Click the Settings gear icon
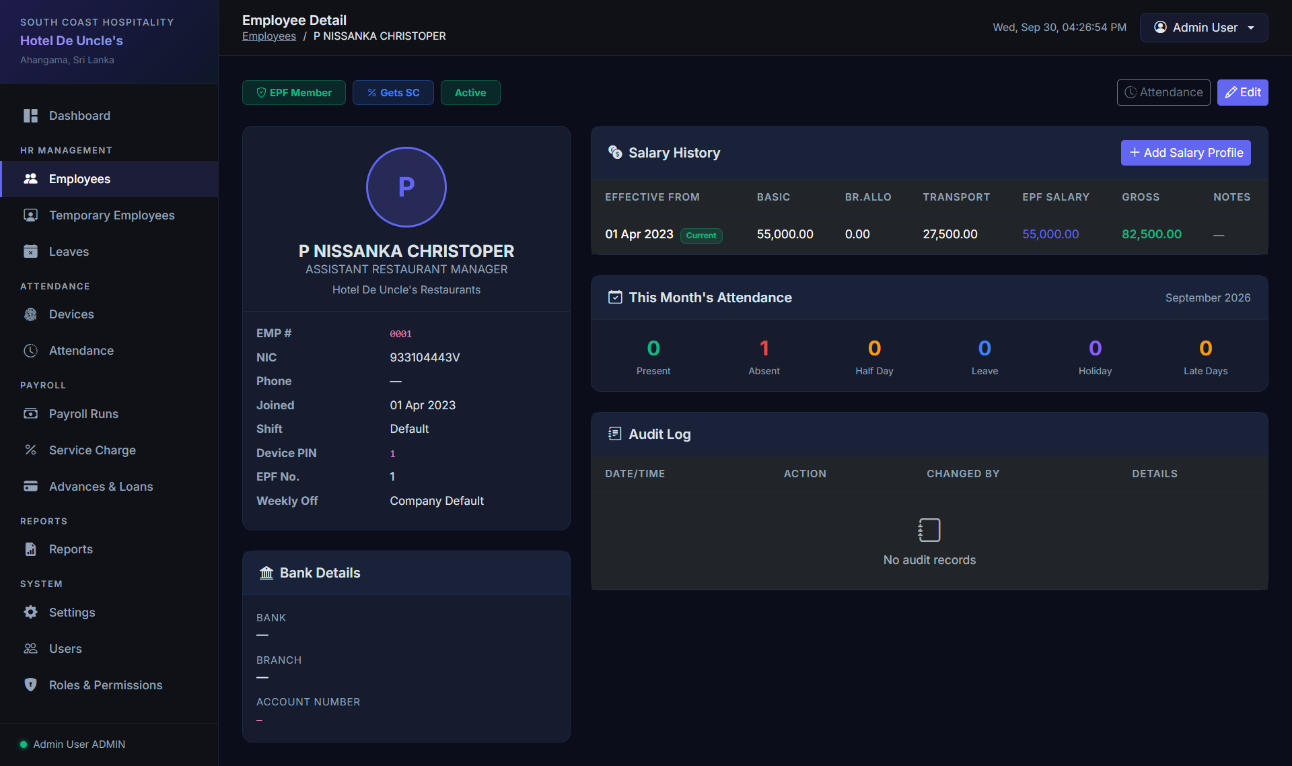 [x=30, y=612]
